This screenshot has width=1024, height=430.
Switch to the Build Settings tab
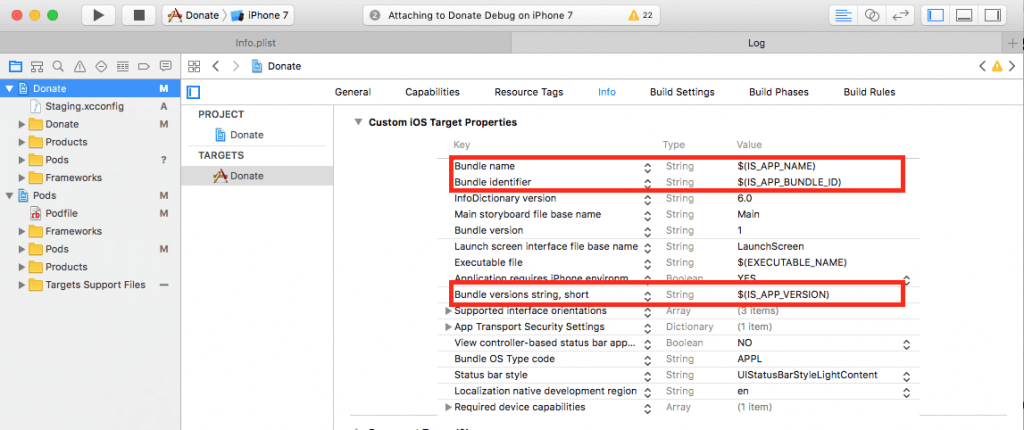click(682, 92)
